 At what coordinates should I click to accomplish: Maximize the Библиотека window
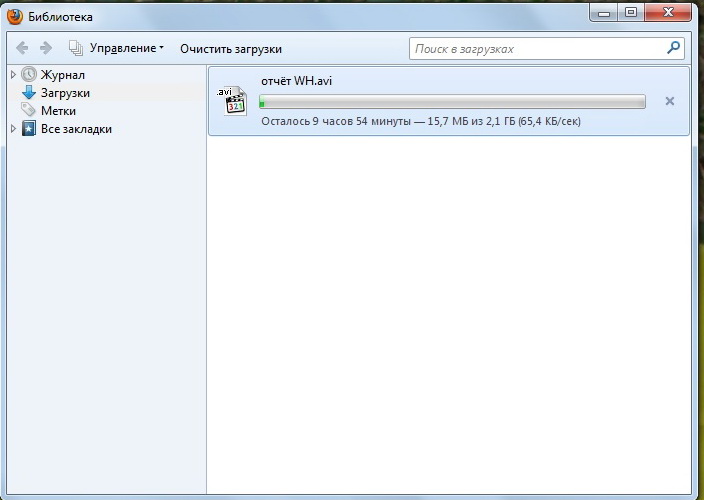(631, 13)
